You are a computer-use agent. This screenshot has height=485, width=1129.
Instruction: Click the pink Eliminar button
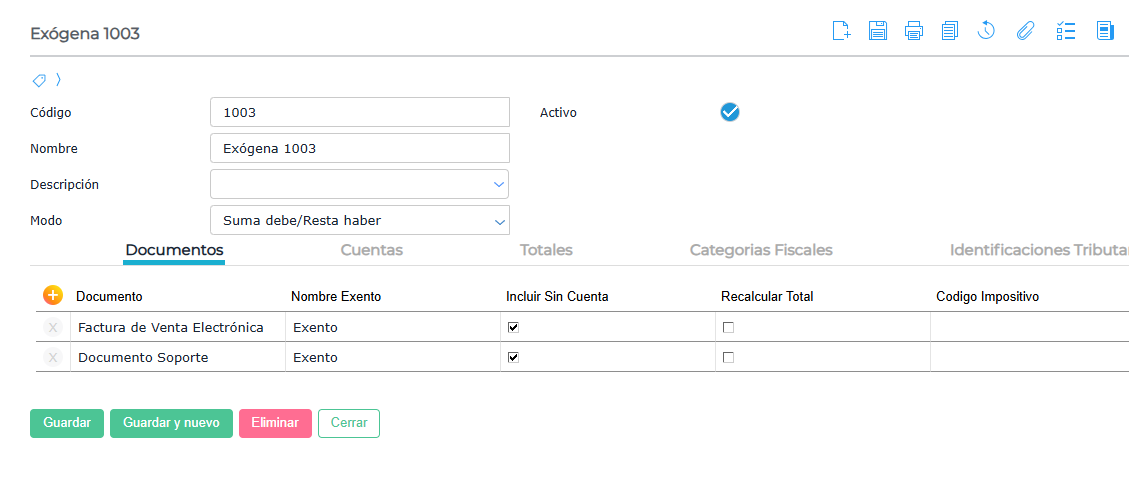[275, 423]
